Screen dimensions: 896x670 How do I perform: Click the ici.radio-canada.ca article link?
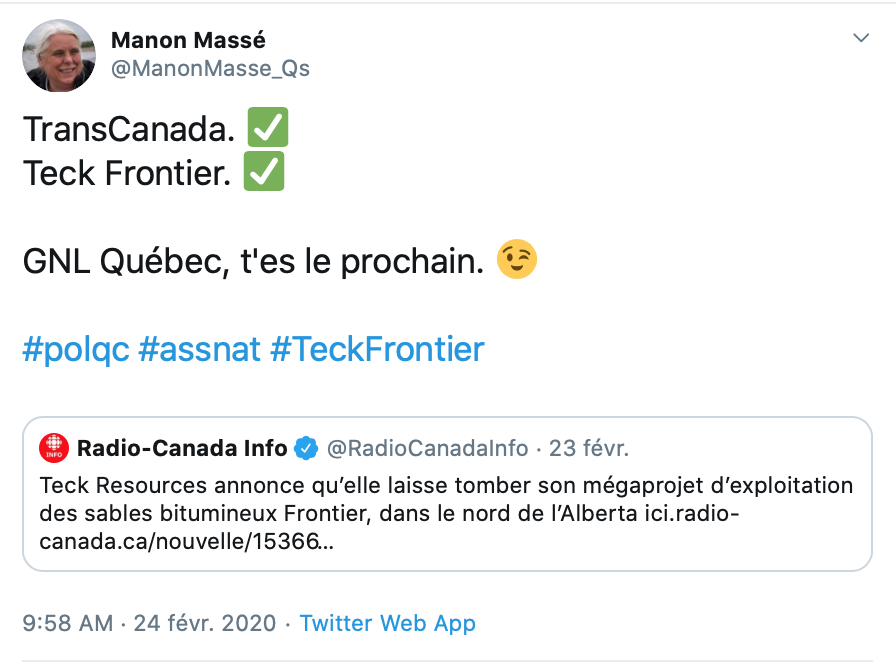[x=180, y=541]
